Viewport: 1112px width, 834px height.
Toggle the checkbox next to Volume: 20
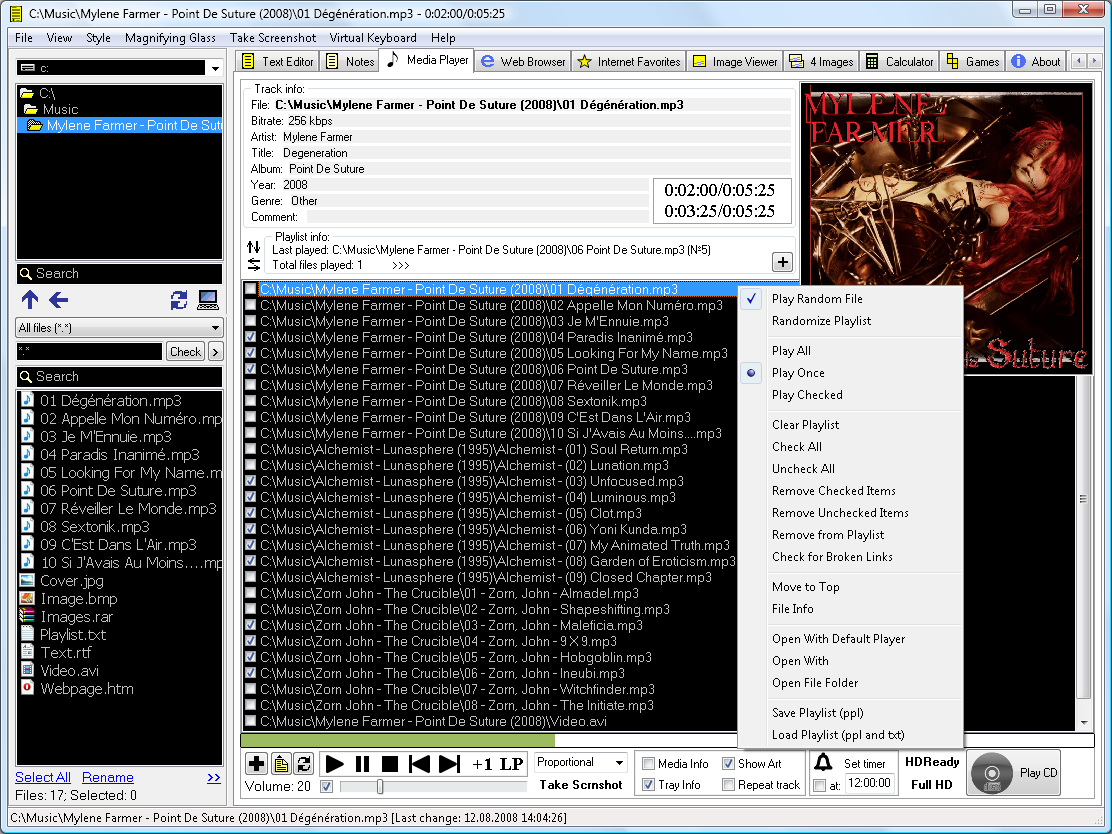(x=326, y=786)
